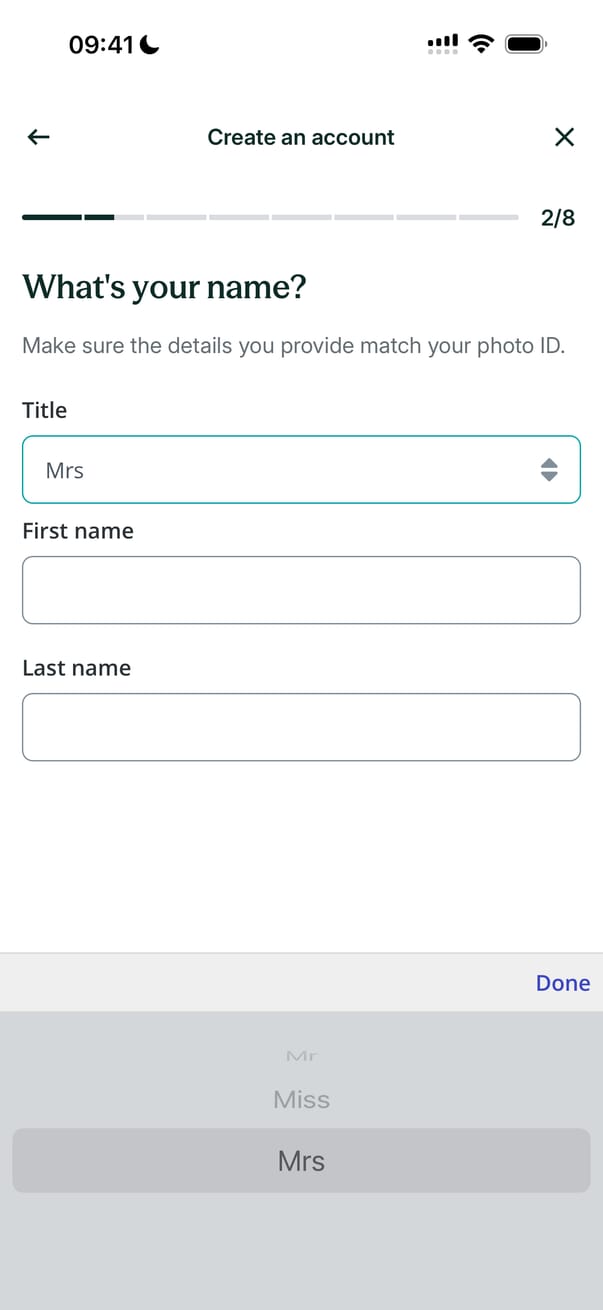This screenshot has width=603, height=1310.
Task: Tap the 2/8 step counter
Action: [558, 217]
